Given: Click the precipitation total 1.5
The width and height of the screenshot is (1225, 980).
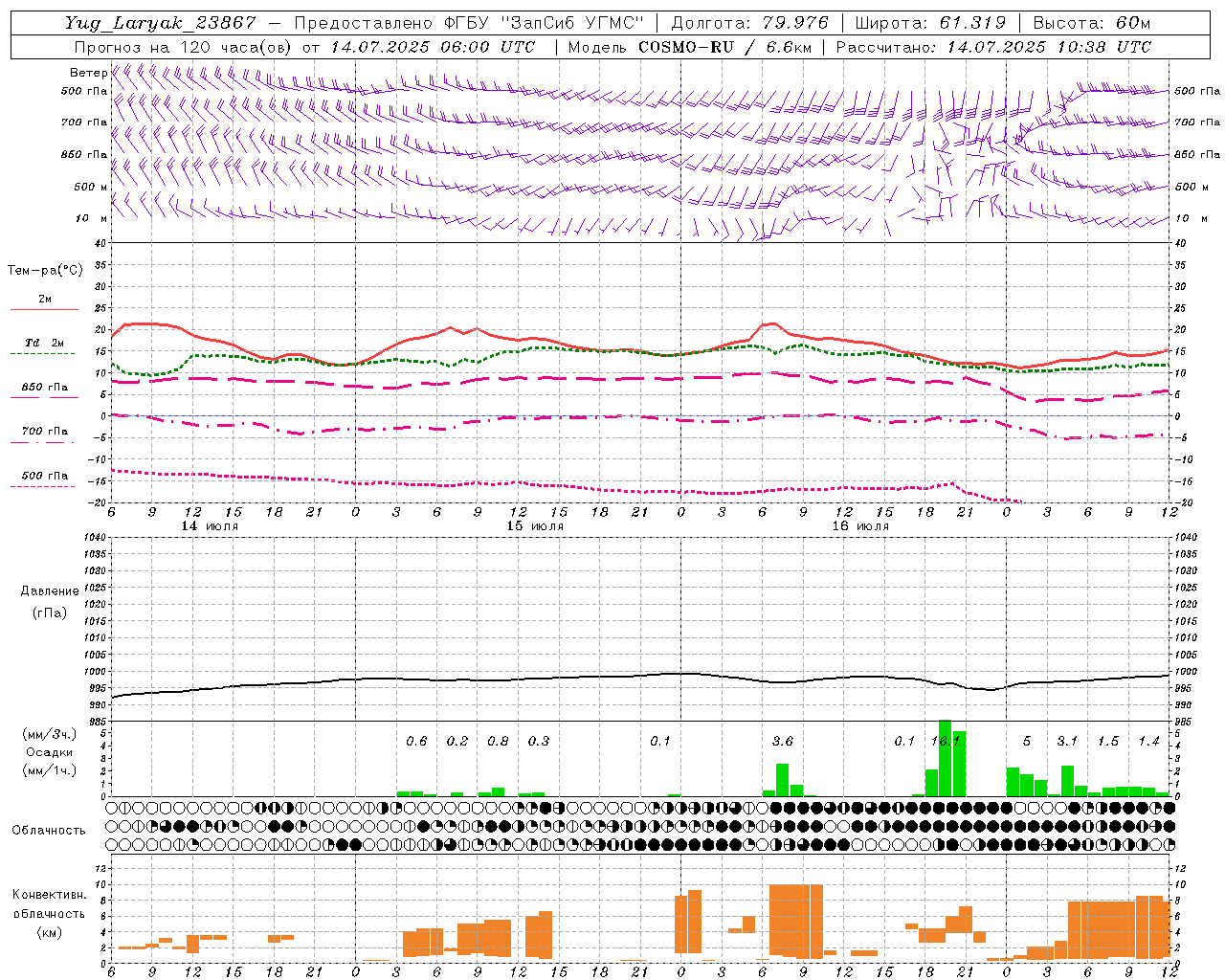Looking at the screenshot, I should pos(1108,741).
